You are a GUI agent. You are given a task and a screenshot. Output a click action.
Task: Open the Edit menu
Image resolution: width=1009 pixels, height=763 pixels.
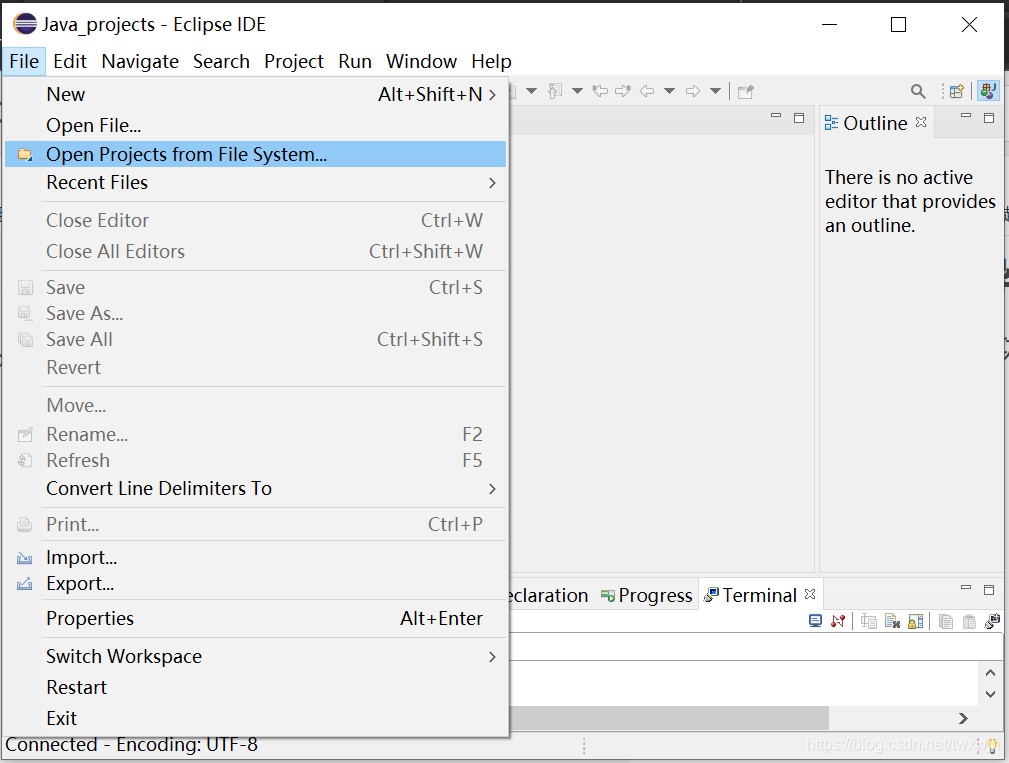(69, 61)
